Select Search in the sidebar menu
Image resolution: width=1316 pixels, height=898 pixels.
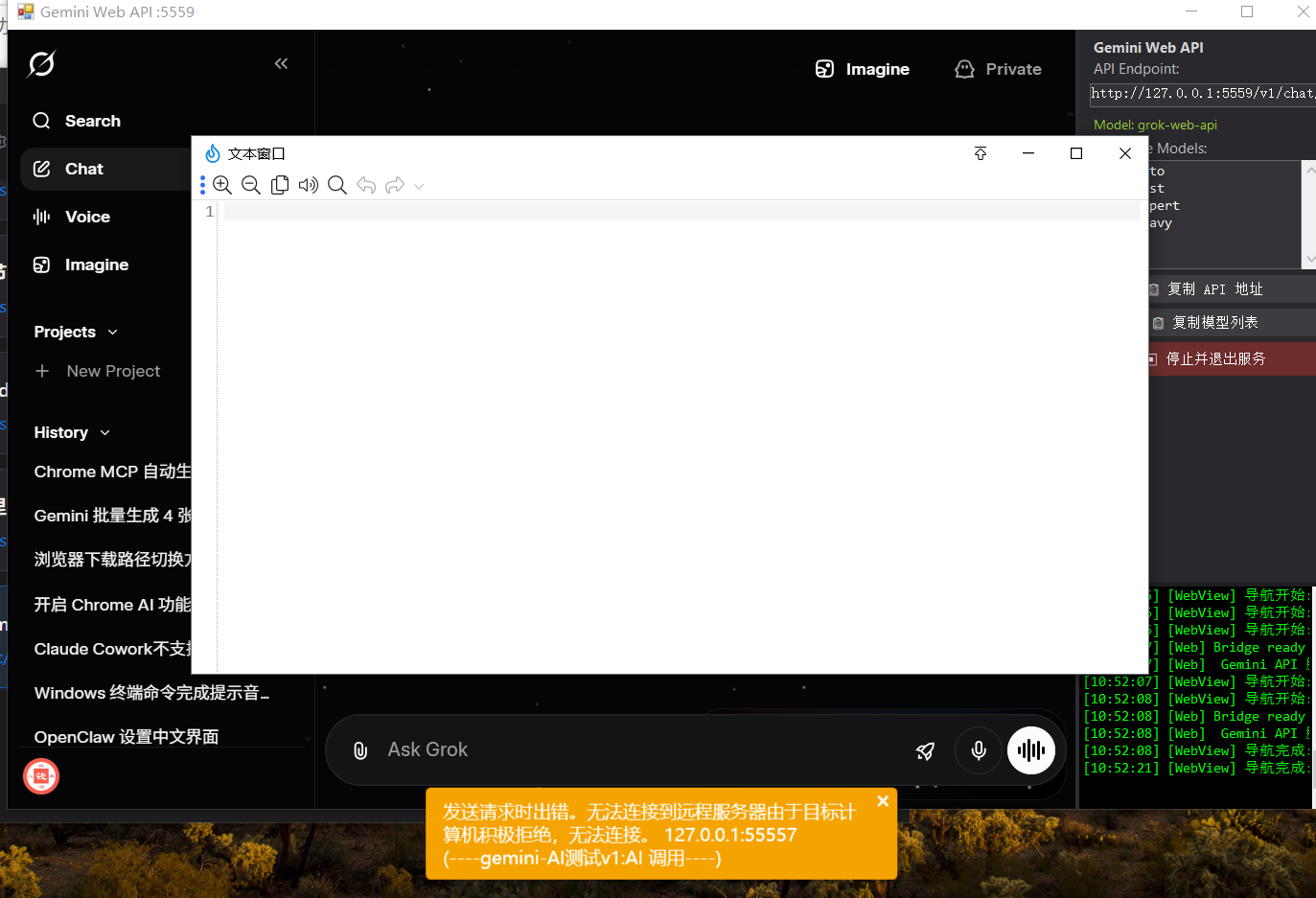point(92,121)
